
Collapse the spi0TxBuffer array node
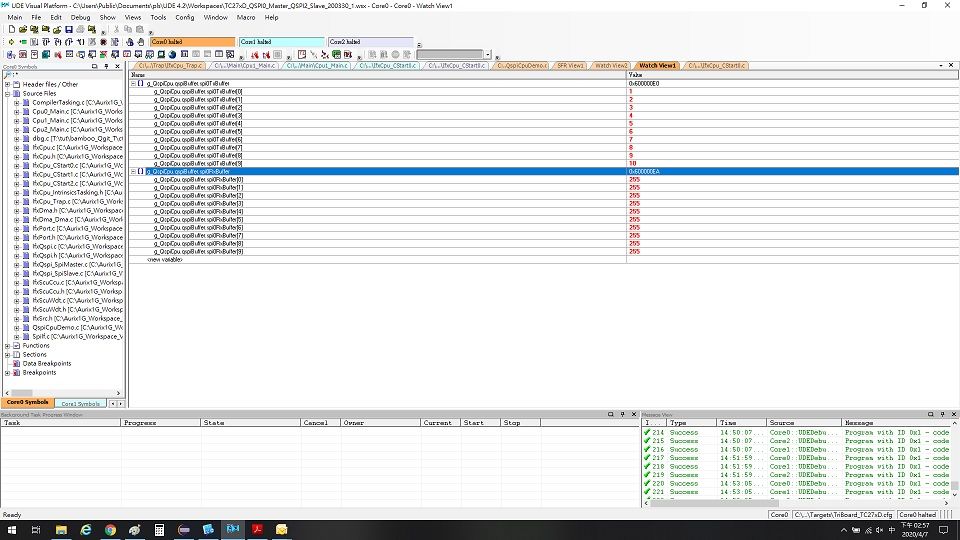click(x=134, y=84)
